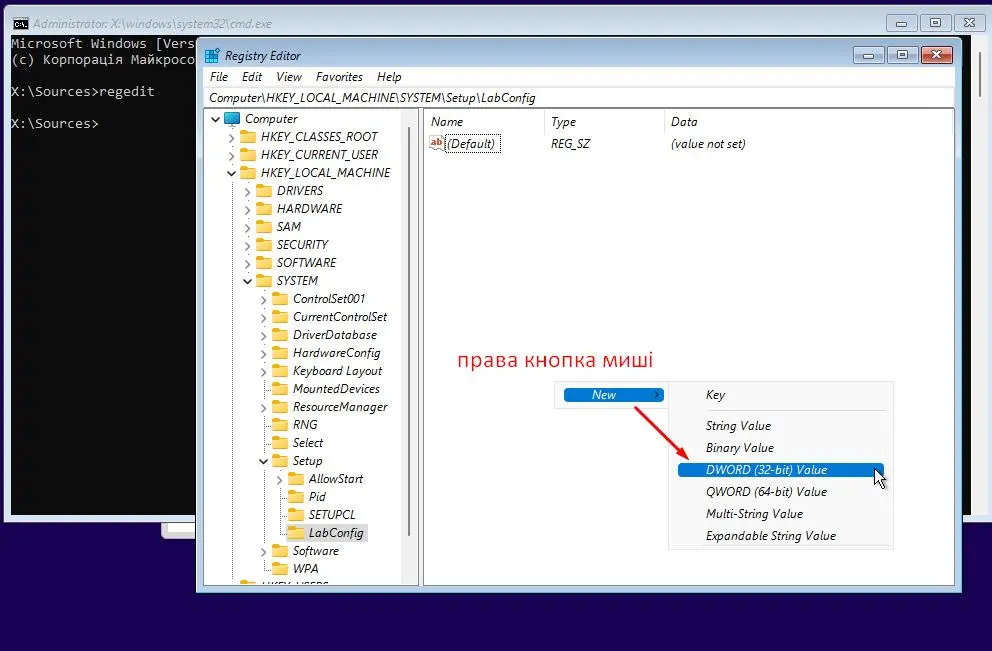Open the Edit menu
The image size is (992, 651).
pos(252,77)
